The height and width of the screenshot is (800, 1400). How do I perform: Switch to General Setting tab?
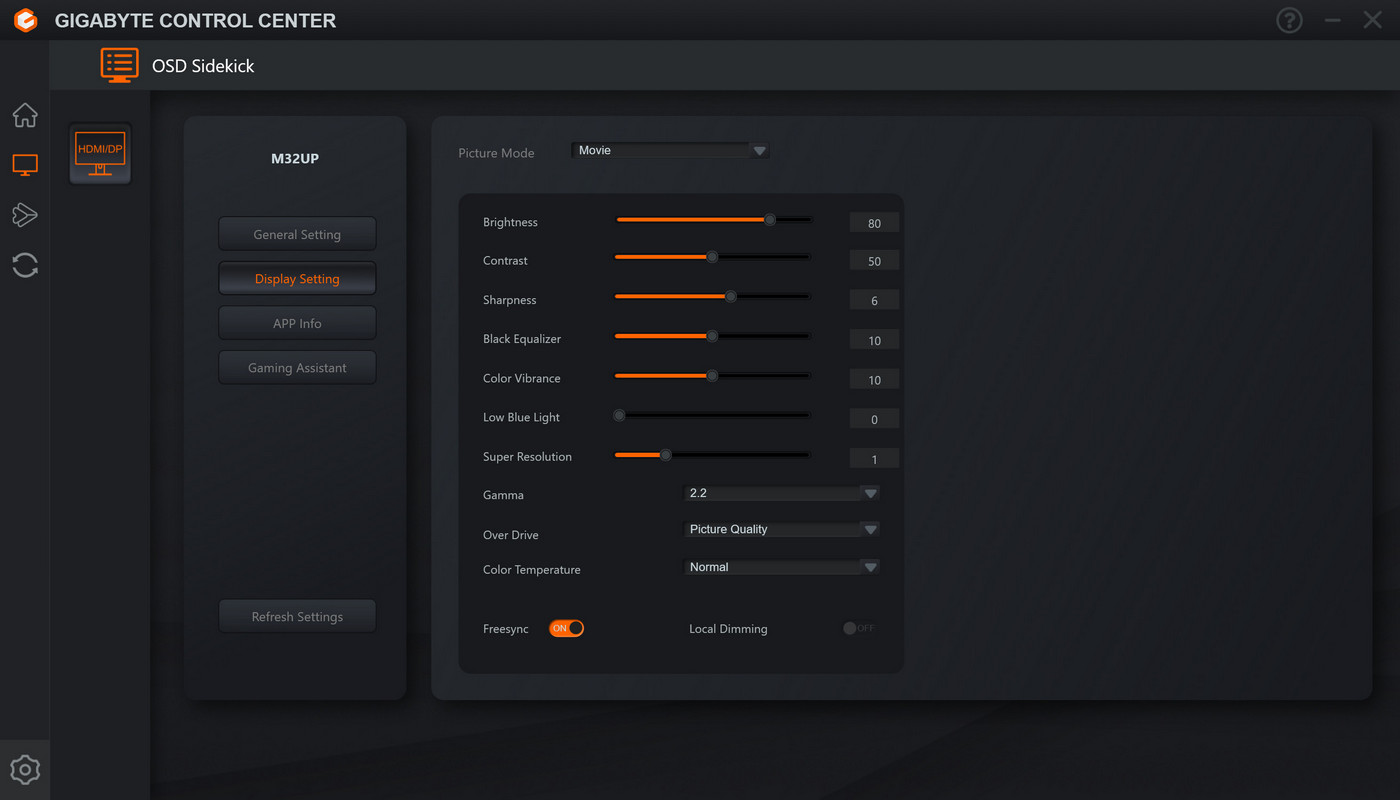click(297, 234)
